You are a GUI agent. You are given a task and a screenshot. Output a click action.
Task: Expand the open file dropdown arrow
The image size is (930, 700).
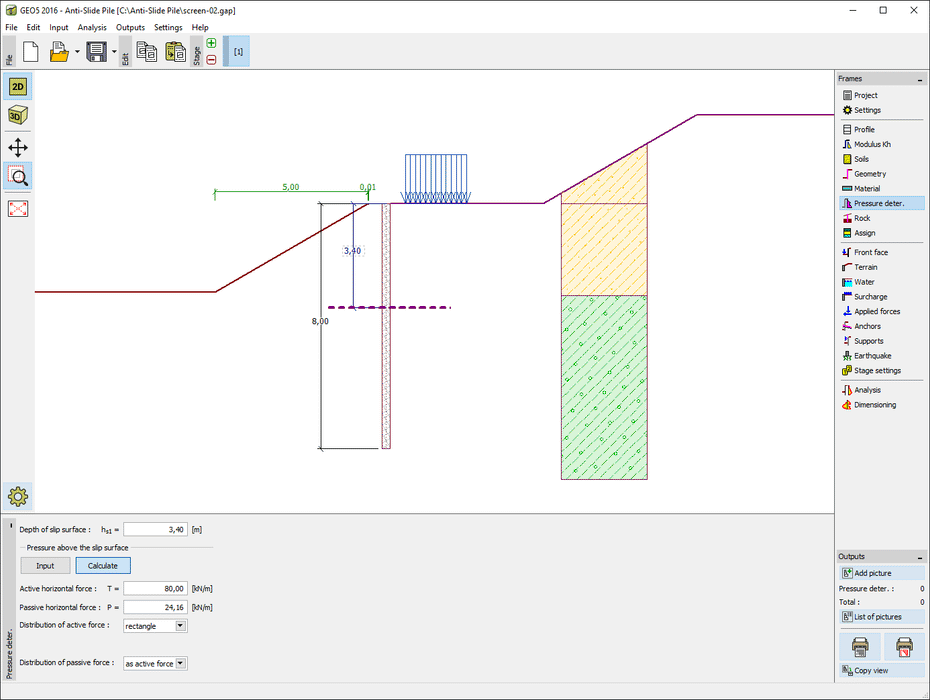(x=76, y=52)
